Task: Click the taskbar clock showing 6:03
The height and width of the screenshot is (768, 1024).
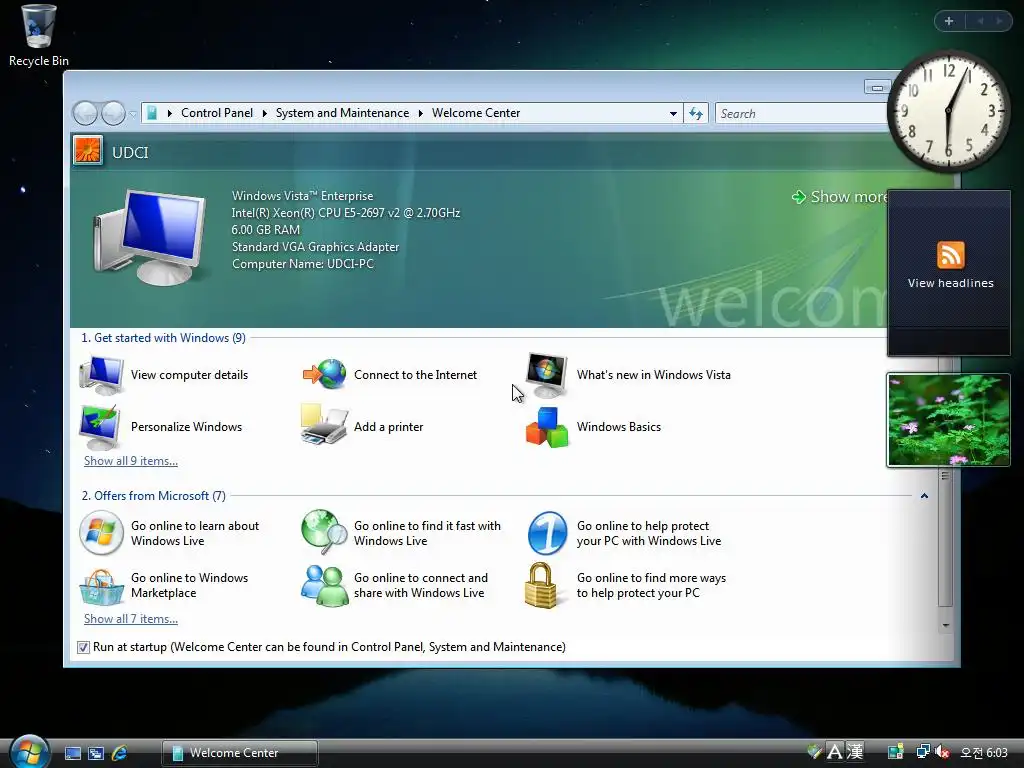Action: (x=983, y=753)
